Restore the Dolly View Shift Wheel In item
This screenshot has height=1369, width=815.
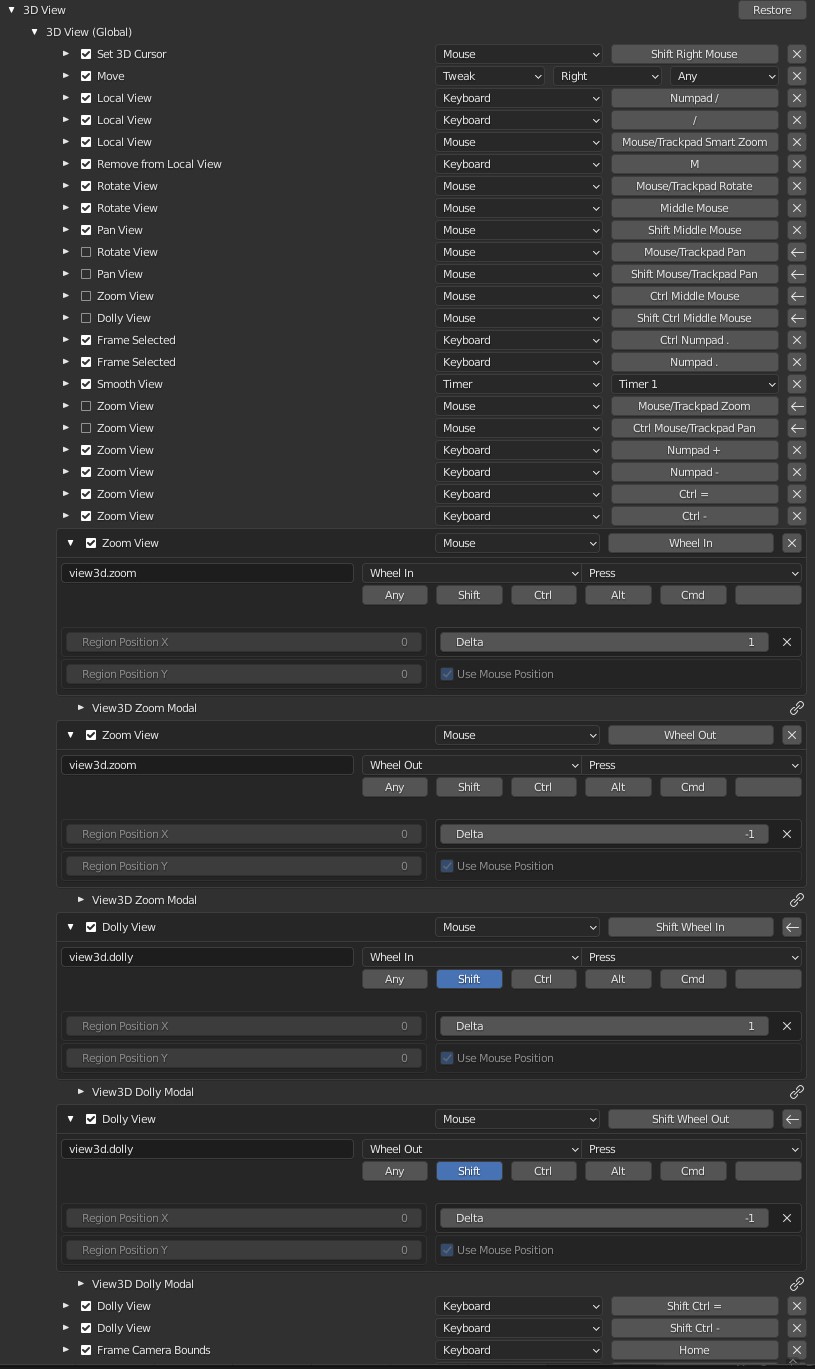[791, 927]
